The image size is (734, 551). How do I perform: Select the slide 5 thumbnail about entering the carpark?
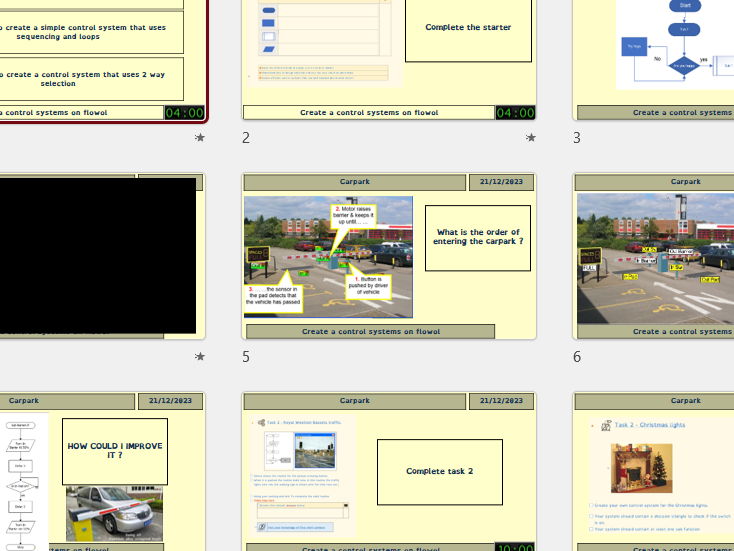389,256
